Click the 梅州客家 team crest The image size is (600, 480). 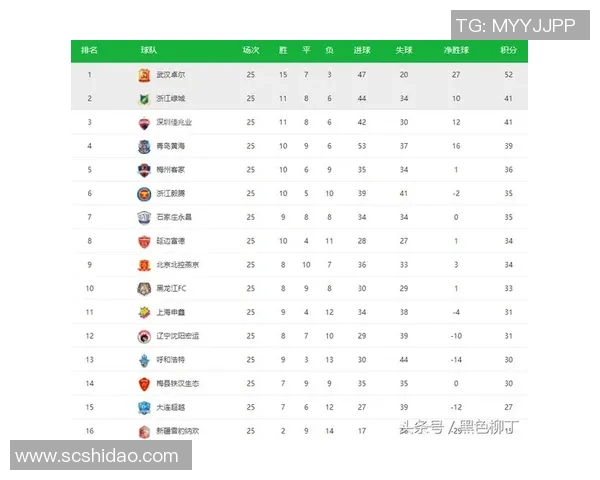144,170
